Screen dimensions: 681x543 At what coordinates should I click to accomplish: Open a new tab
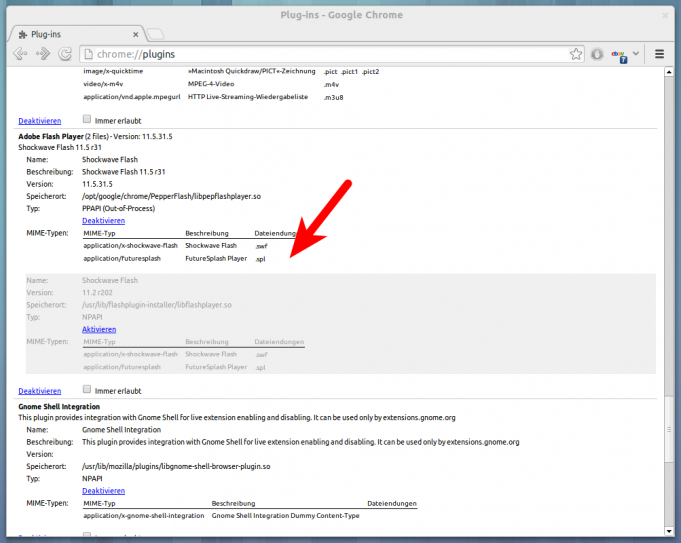pos(157,34)
